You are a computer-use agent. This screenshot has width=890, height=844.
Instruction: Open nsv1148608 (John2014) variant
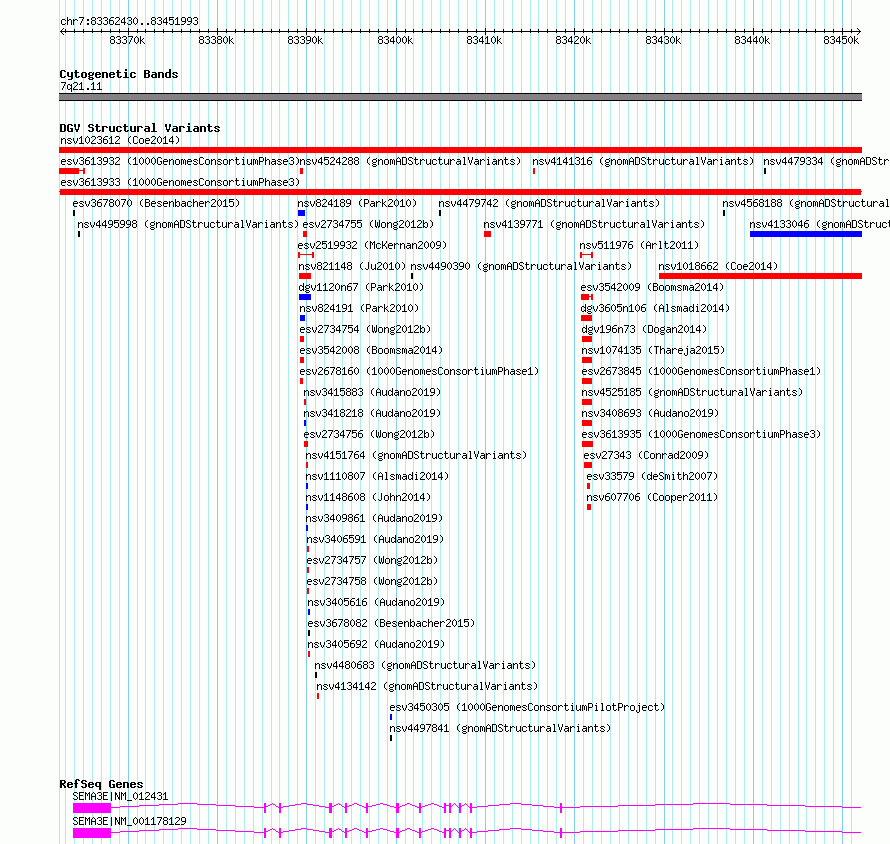tap(368, 497)
